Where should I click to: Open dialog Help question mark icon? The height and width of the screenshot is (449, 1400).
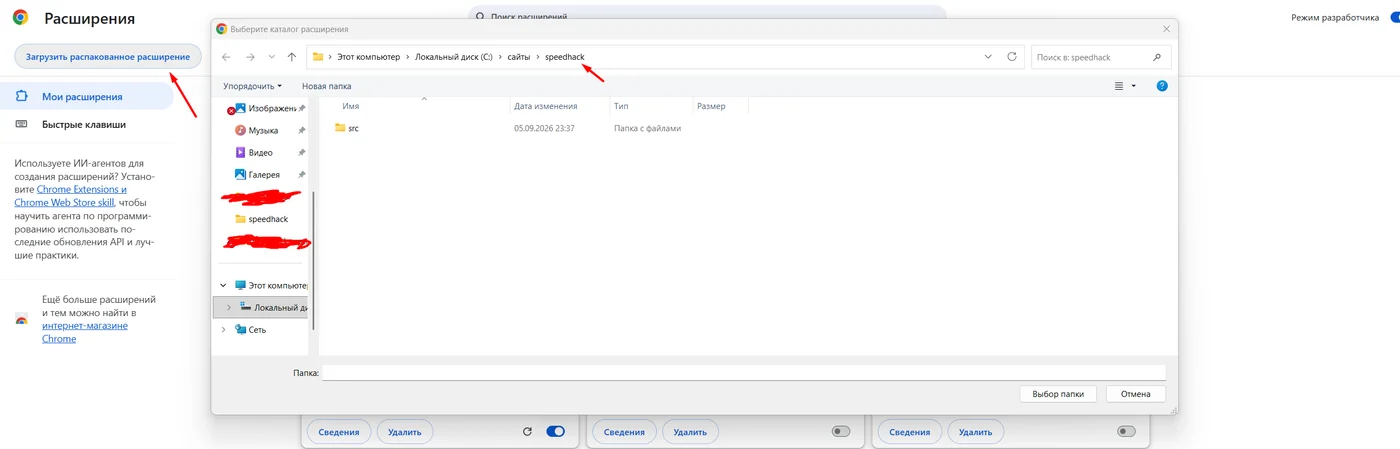(1162, 86)
